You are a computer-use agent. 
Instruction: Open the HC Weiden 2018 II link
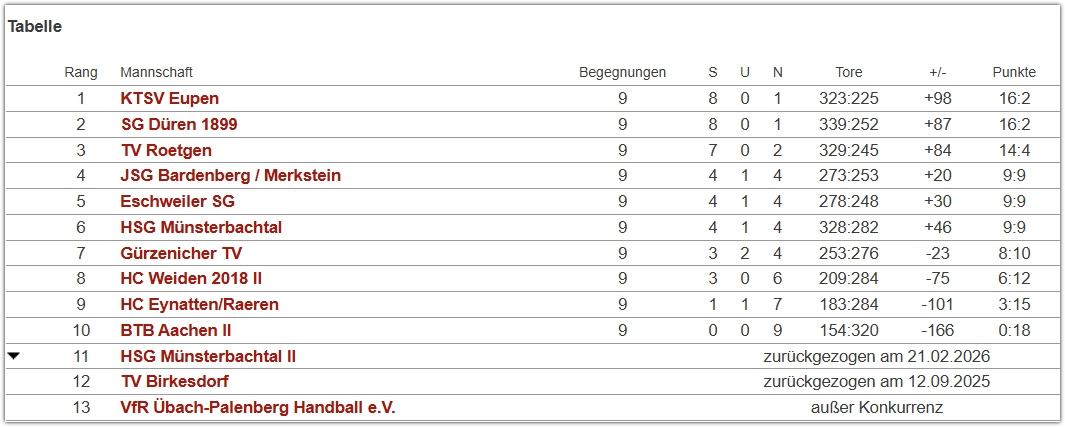(191, 278)
